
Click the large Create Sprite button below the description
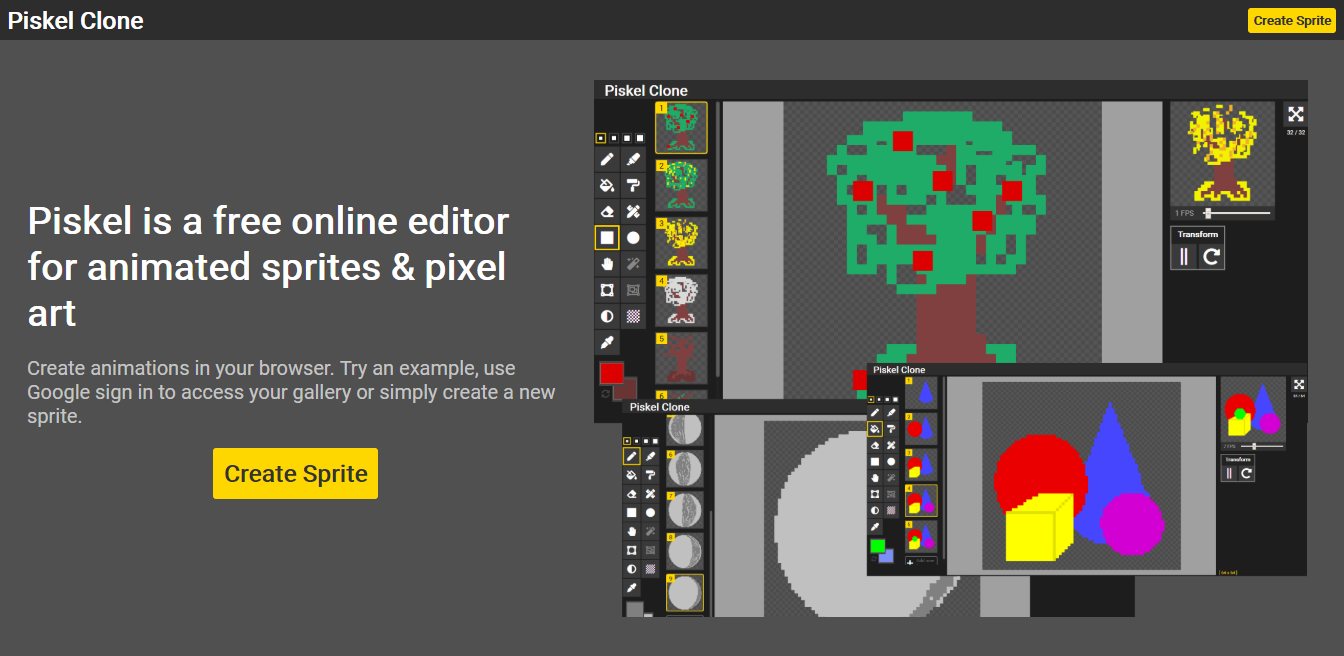pyautogui.click(x=295, y=473)
